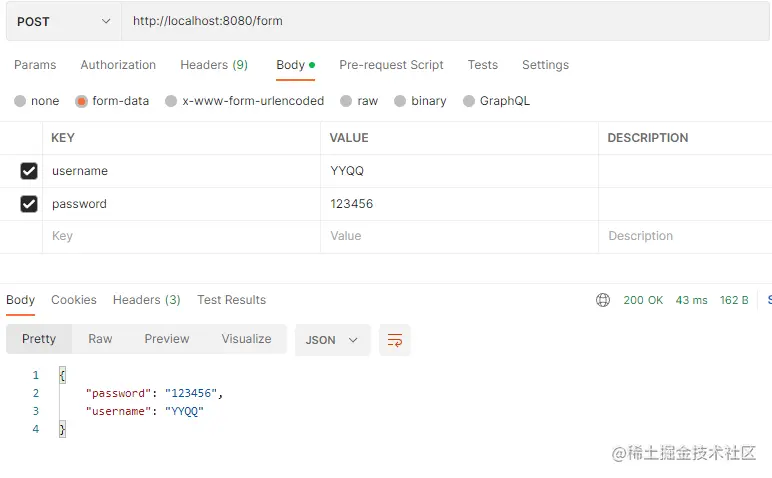Screen dimensions: 772x478
Task: Select the raw body type radio
Action: (x=346, y=101)
